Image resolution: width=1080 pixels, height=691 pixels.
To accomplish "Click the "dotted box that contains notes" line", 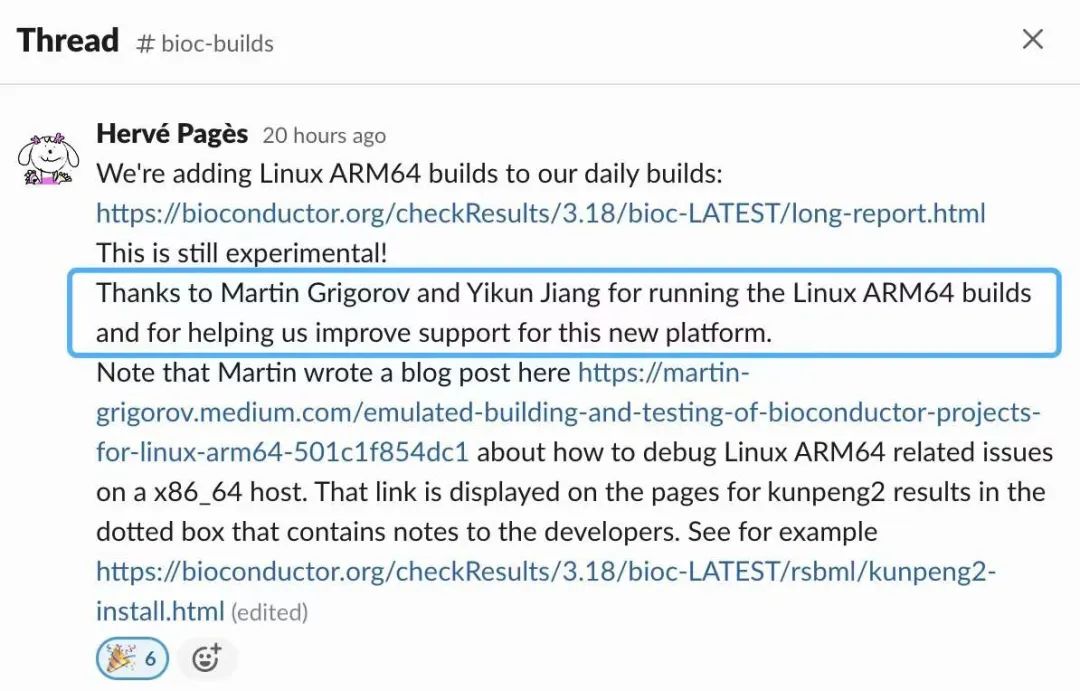I will 486,532.
